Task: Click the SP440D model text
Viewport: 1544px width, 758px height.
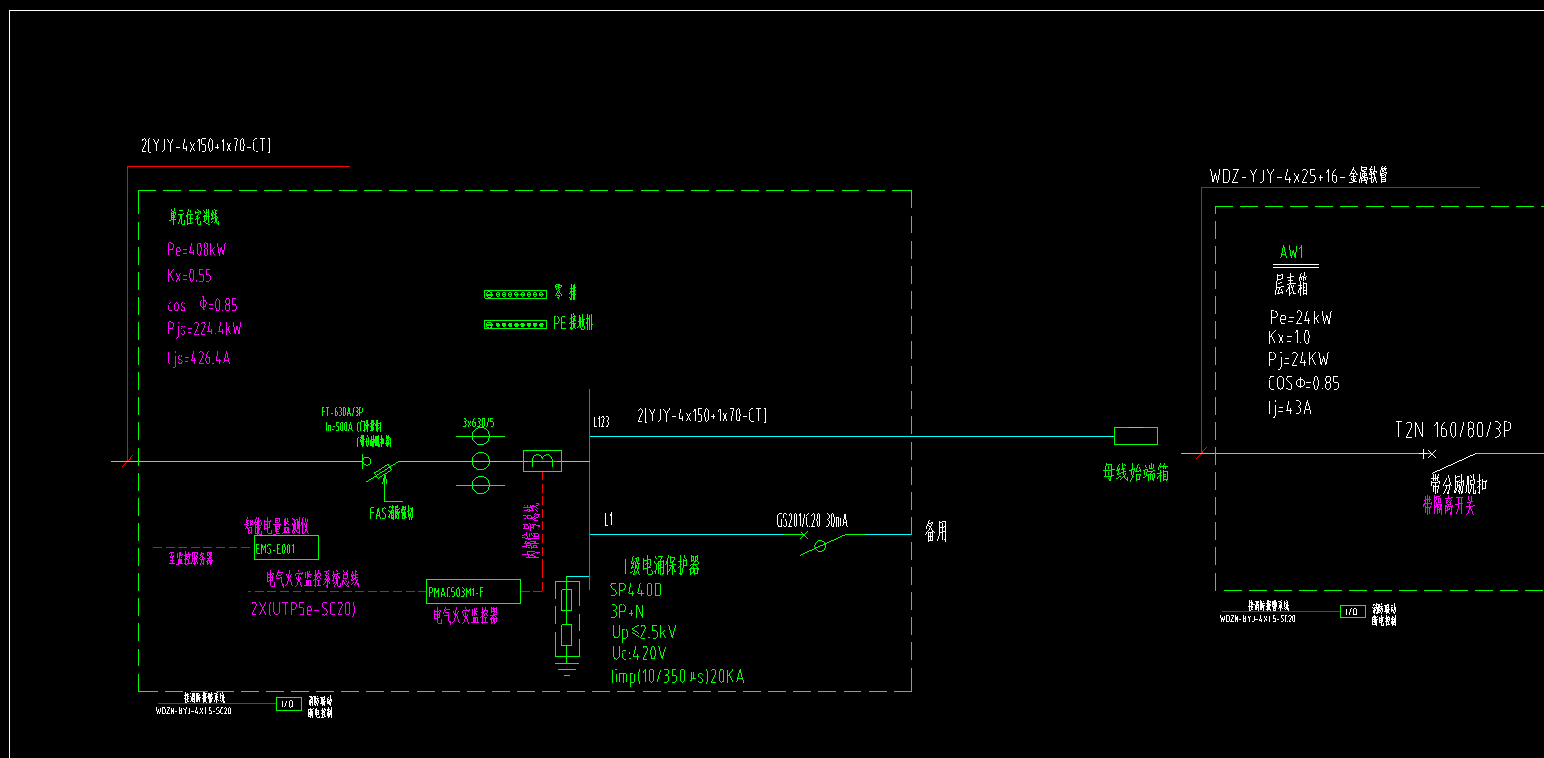Action: coord(636,590)
